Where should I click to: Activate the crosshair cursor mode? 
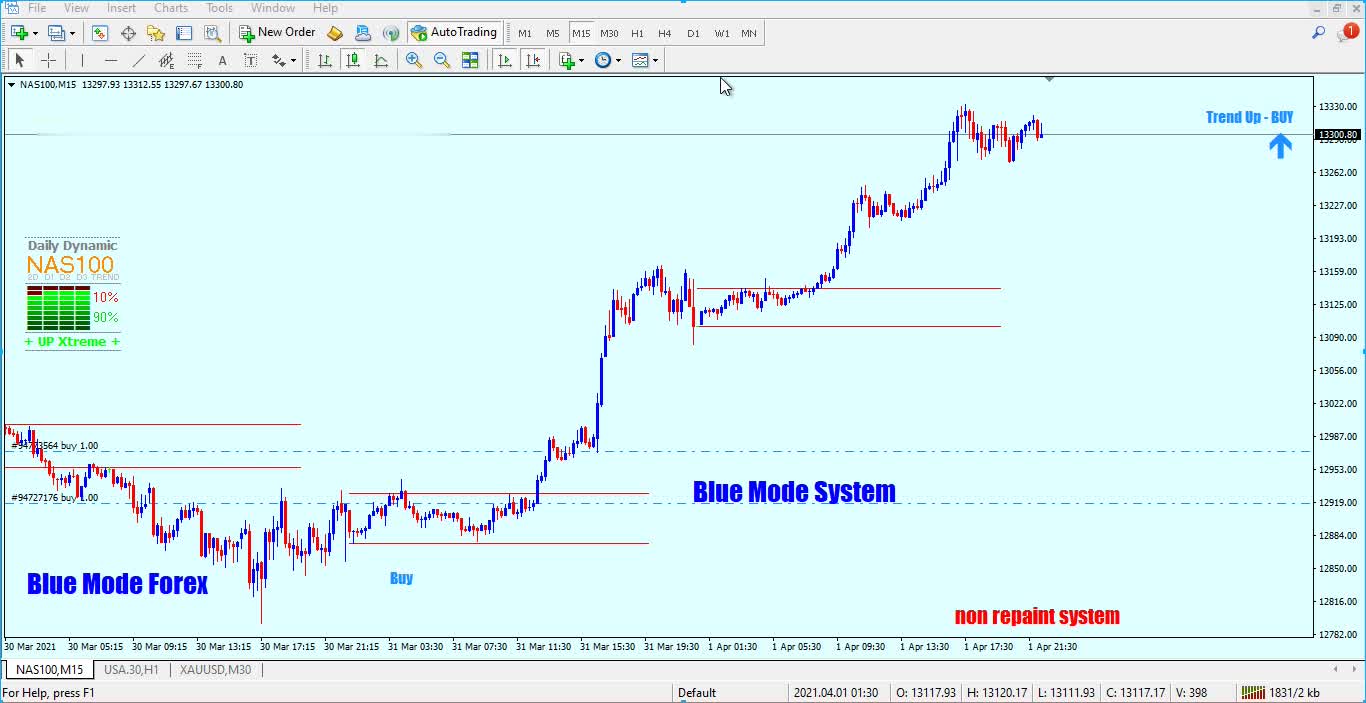[x=47, y=60]
